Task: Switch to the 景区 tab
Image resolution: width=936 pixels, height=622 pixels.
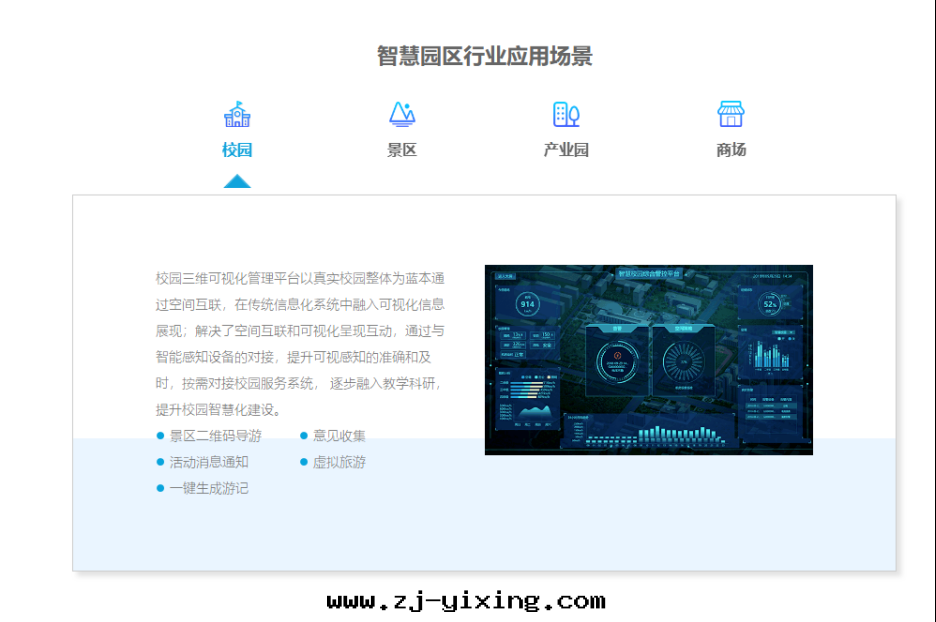Action: click(x=401, y=148)
